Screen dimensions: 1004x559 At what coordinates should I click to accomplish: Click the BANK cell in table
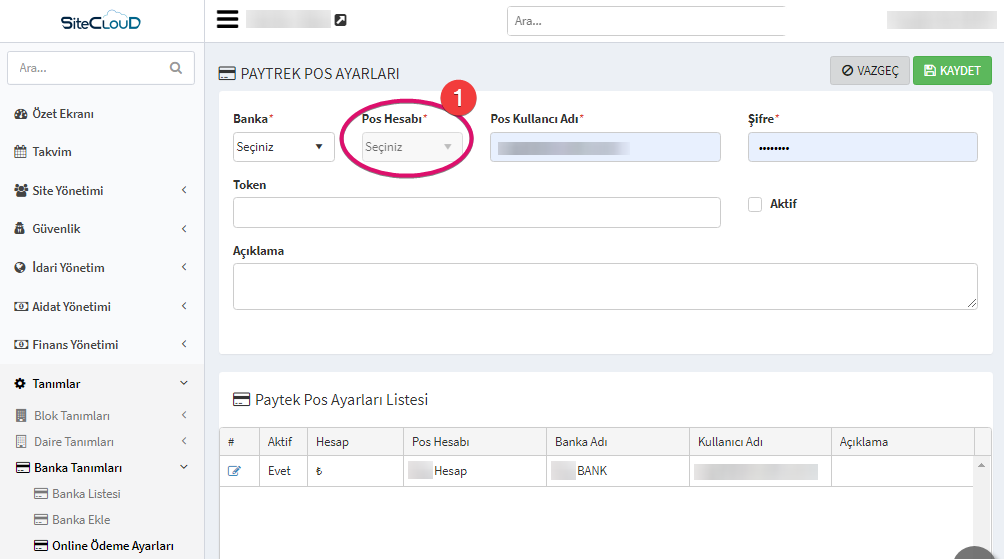tap(618, 471)
